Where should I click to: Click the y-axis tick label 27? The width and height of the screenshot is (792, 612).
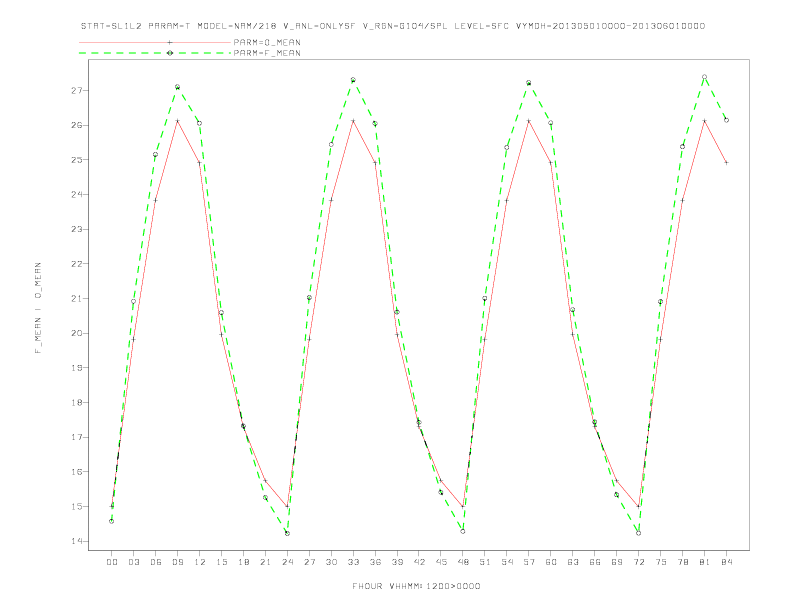point(77,91)
